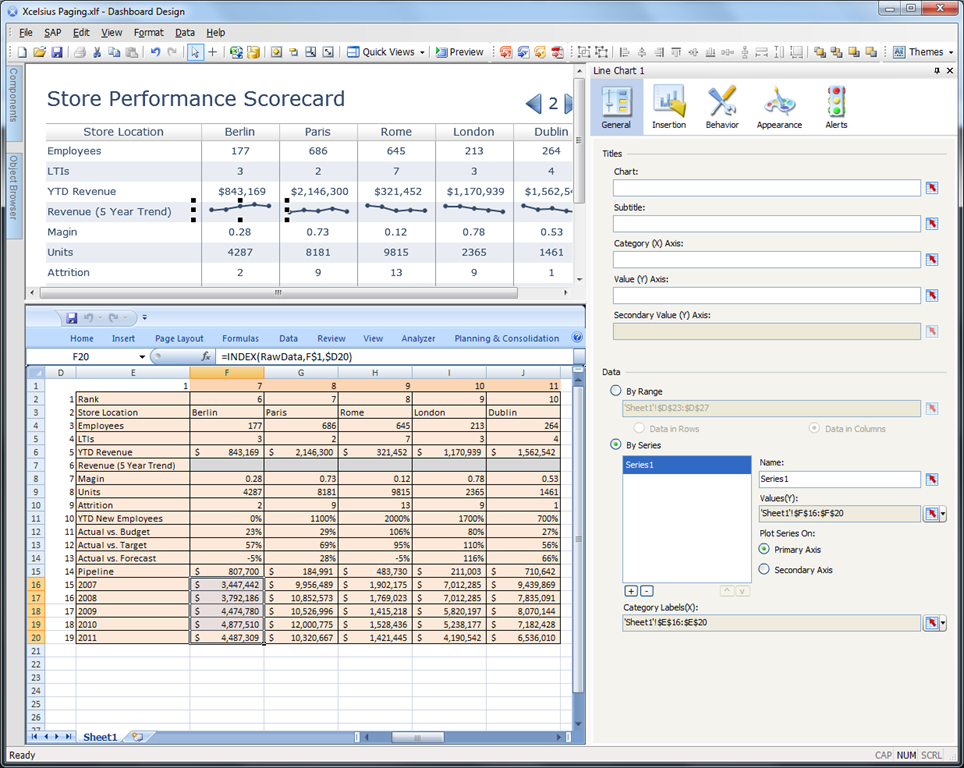Screen dimensions: 964x768
Task: Open the Appearance palette icon
Action: coord(779,102)
